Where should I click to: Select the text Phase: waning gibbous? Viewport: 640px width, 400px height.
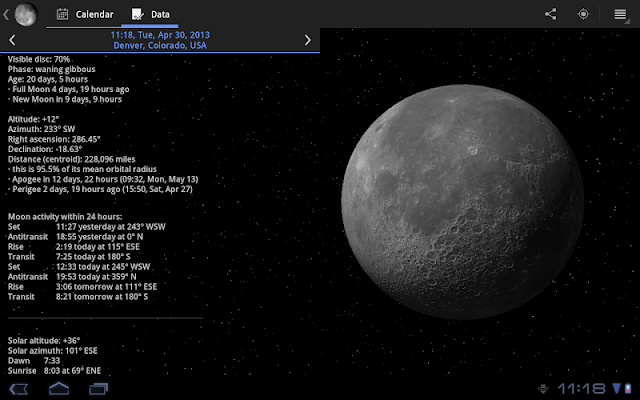pyautogui.click(x=51, y=69)
